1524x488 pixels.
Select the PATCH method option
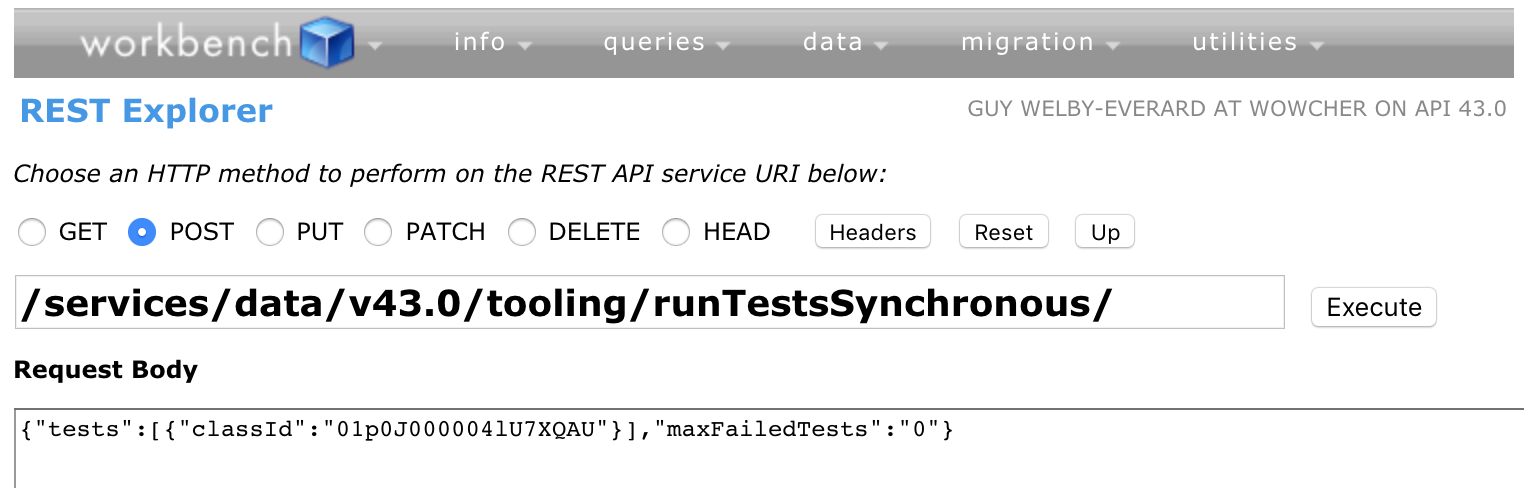[378, 233]
